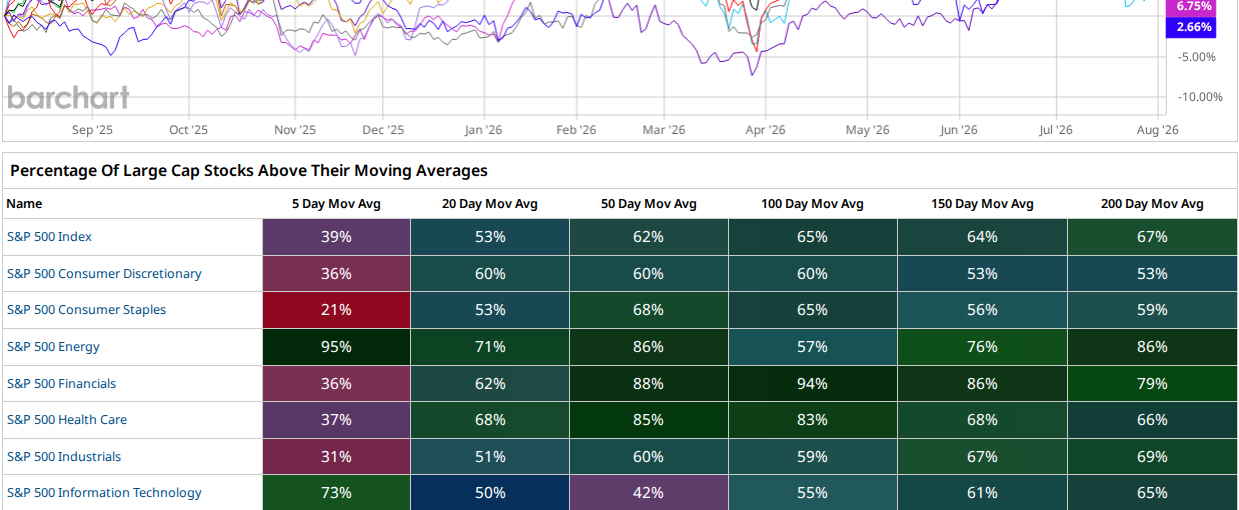Open the S&P 500 Industrials link
Viewport: 1239px width, 510px height.
64,457
